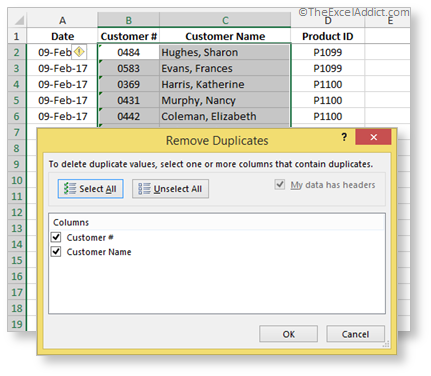Toggle the Customer Name column checkbox
431x376 pixels.
56,251
